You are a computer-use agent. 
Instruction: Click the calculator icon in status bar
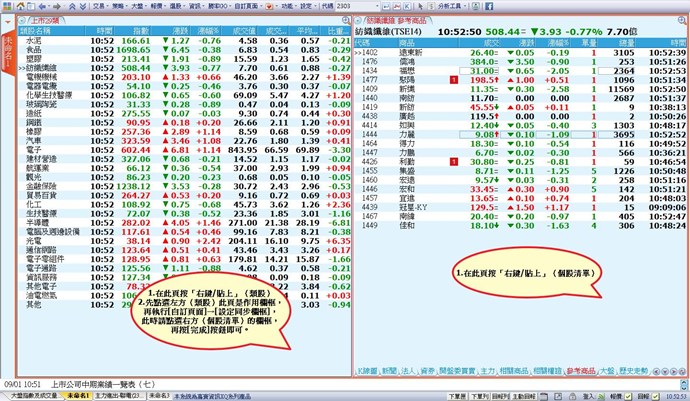click(544, 397)
